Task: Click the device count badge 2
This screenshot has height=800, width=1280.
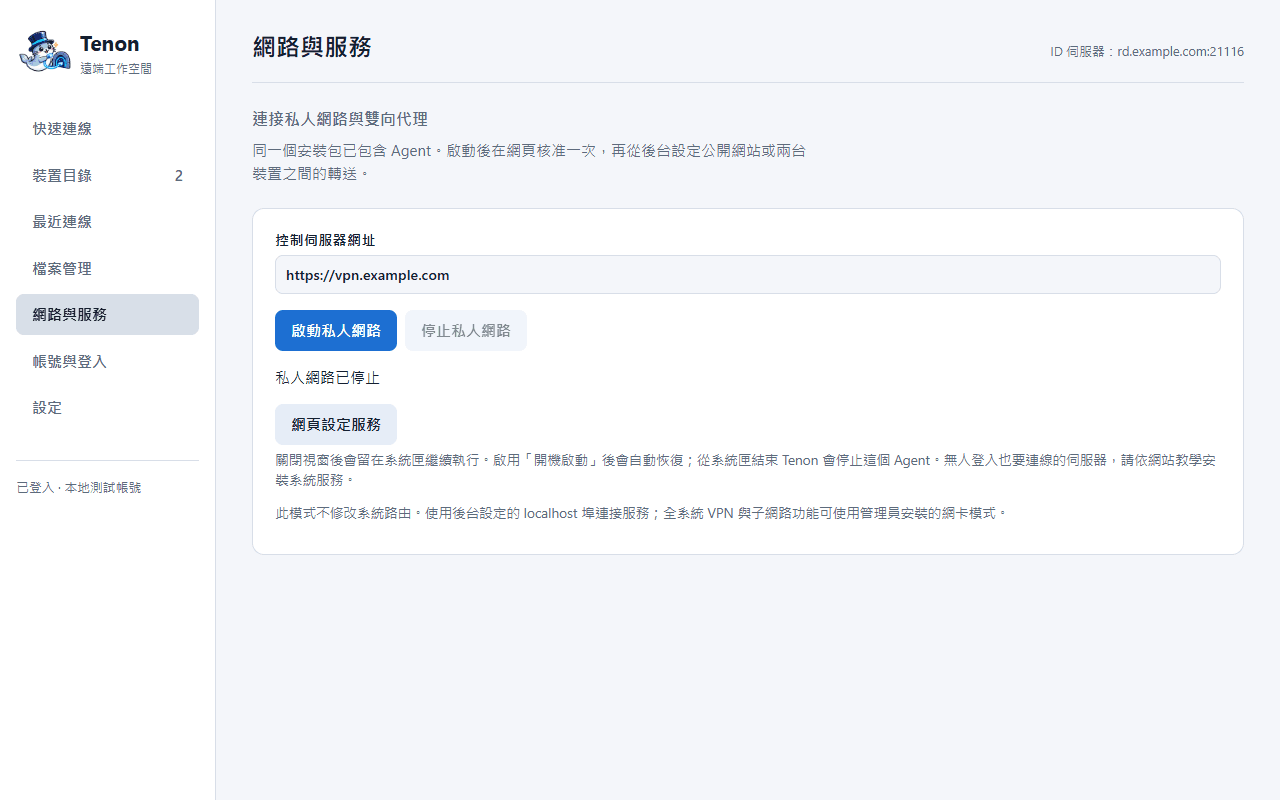Action: click(179, 176)
